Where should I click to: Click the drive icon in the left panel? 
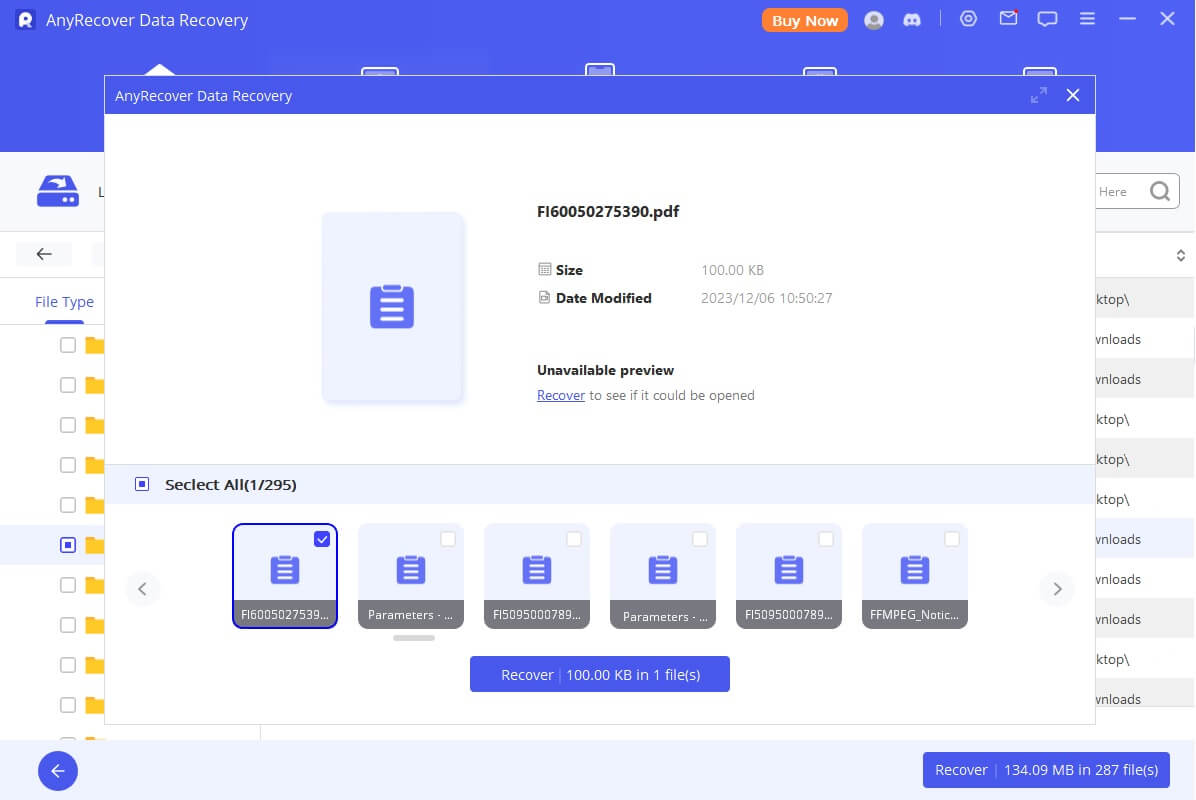[x=58, y=190]
